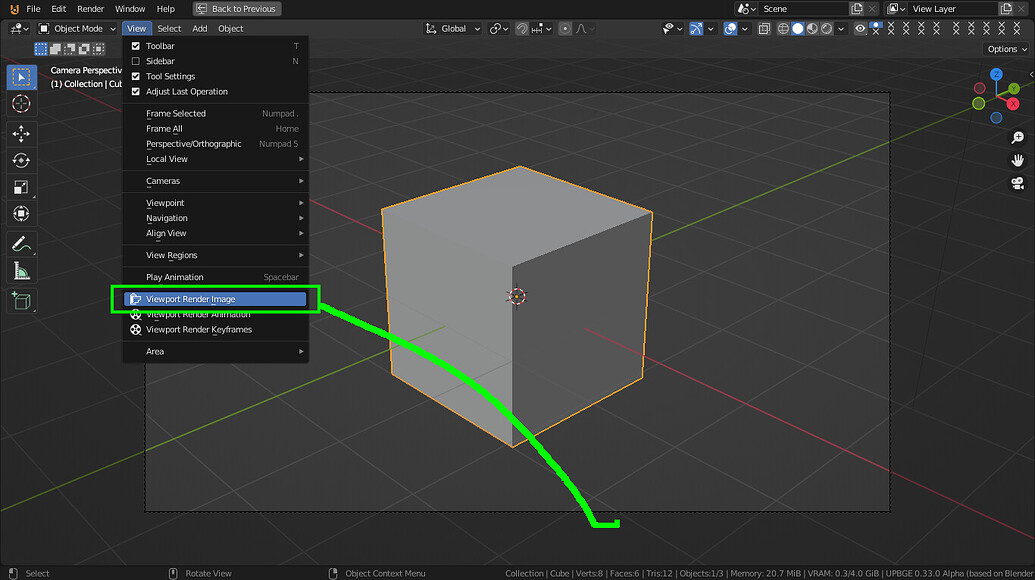
Task: Click the Zoom magnifier viewport icon
Action: [x=1017, y=138]
